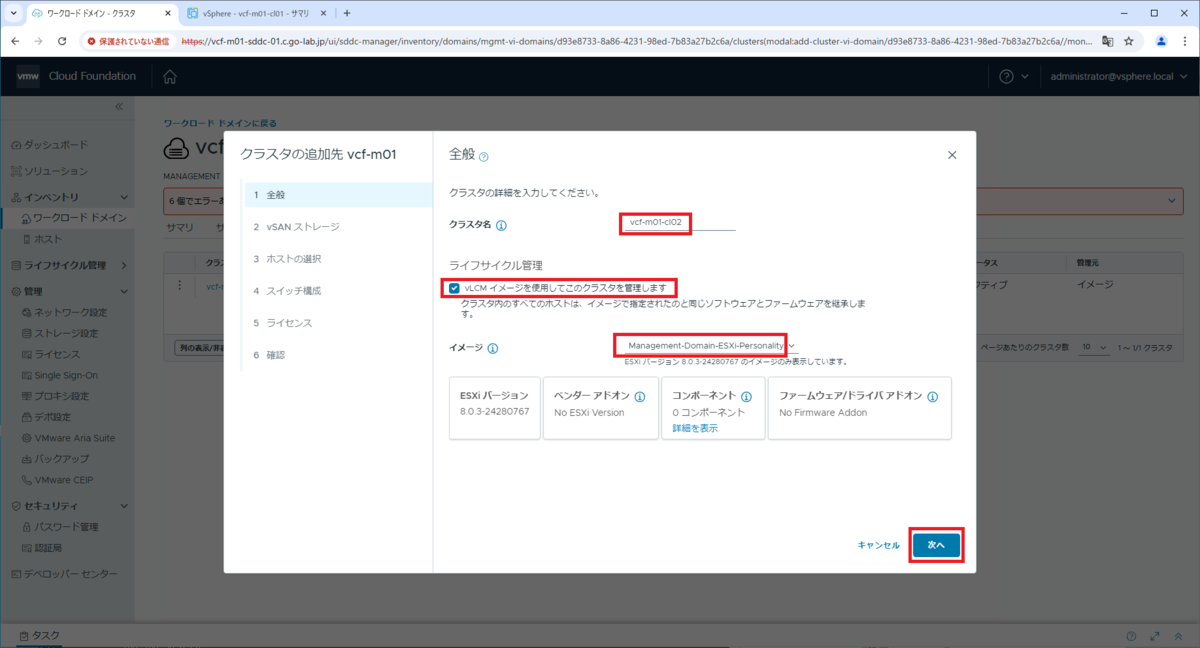Open the help icon in the top header

[x=1006, y=77]
